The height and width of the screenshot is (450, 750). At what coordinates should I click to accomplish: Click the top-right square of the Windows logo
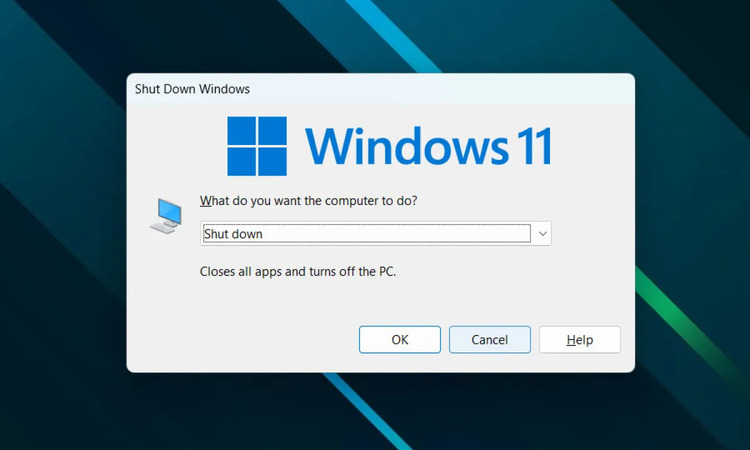[x=273, y=131]
